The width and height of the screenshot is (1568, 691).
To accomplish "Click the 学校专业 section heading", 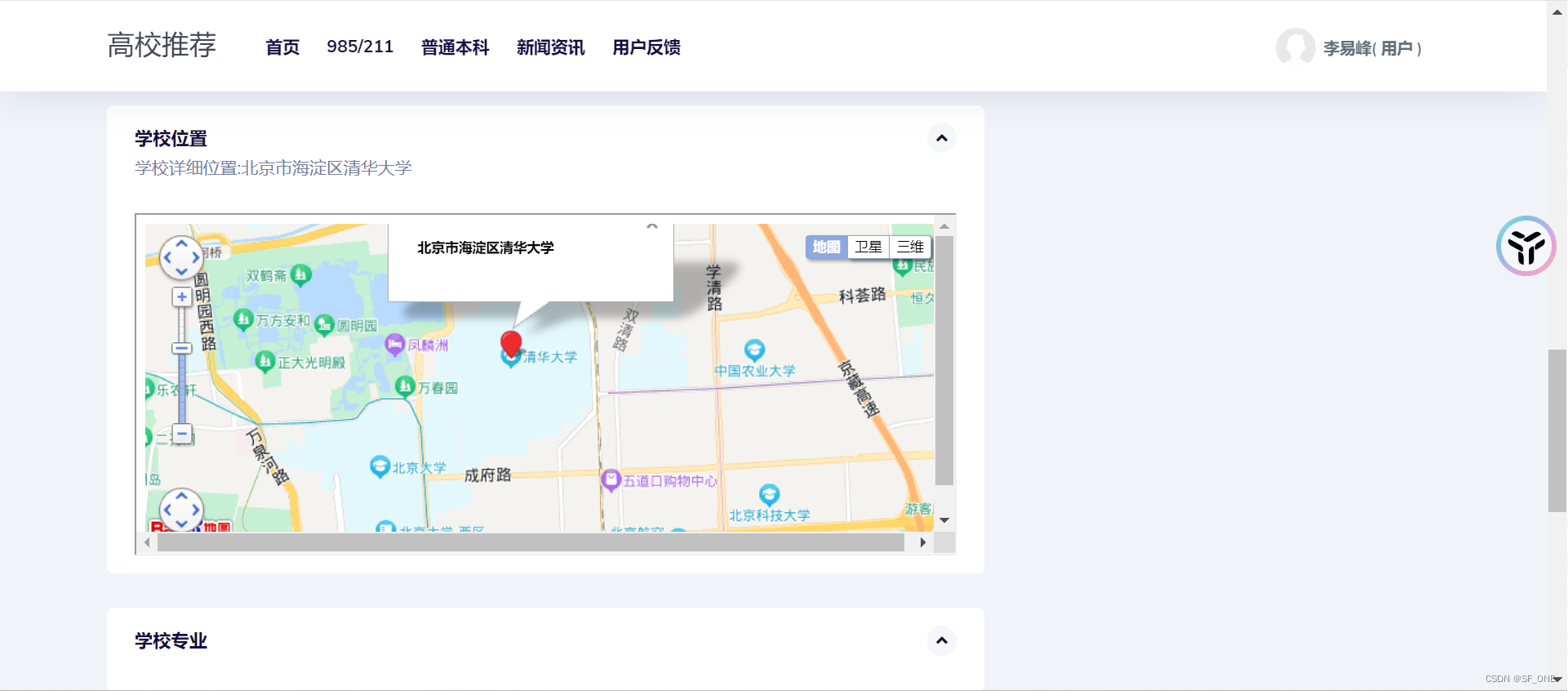I will [x=171, y=641].
